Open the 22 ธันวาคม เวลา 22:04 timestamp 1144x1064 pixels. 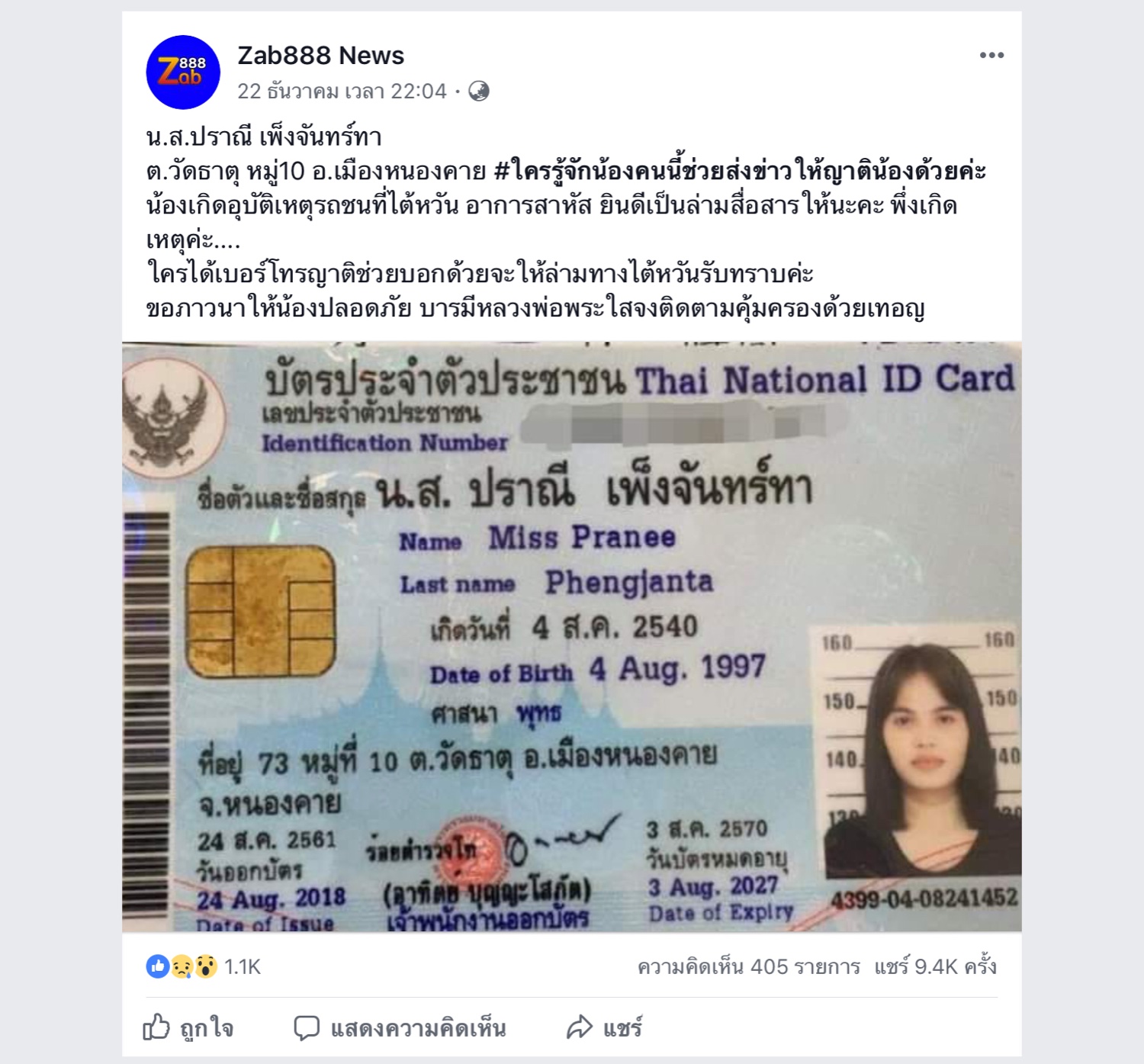(342, 92)
